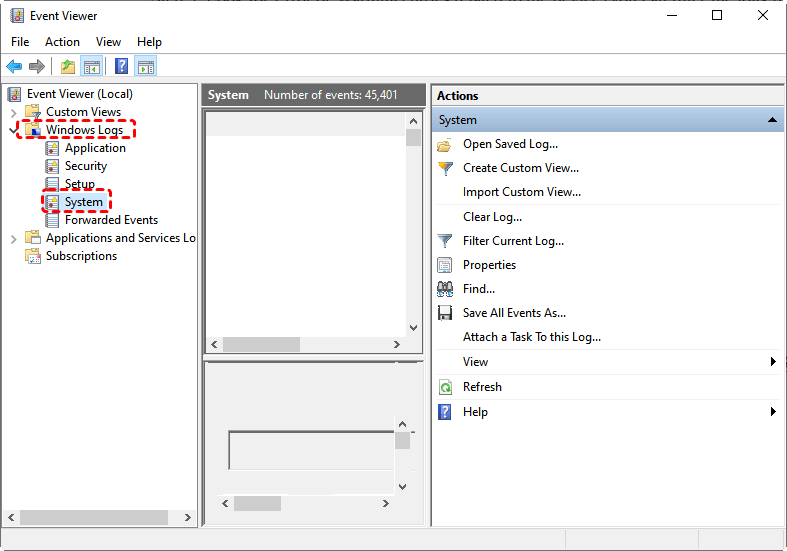Click the Filter Current Log funnel icon

(x=445, y=241)
